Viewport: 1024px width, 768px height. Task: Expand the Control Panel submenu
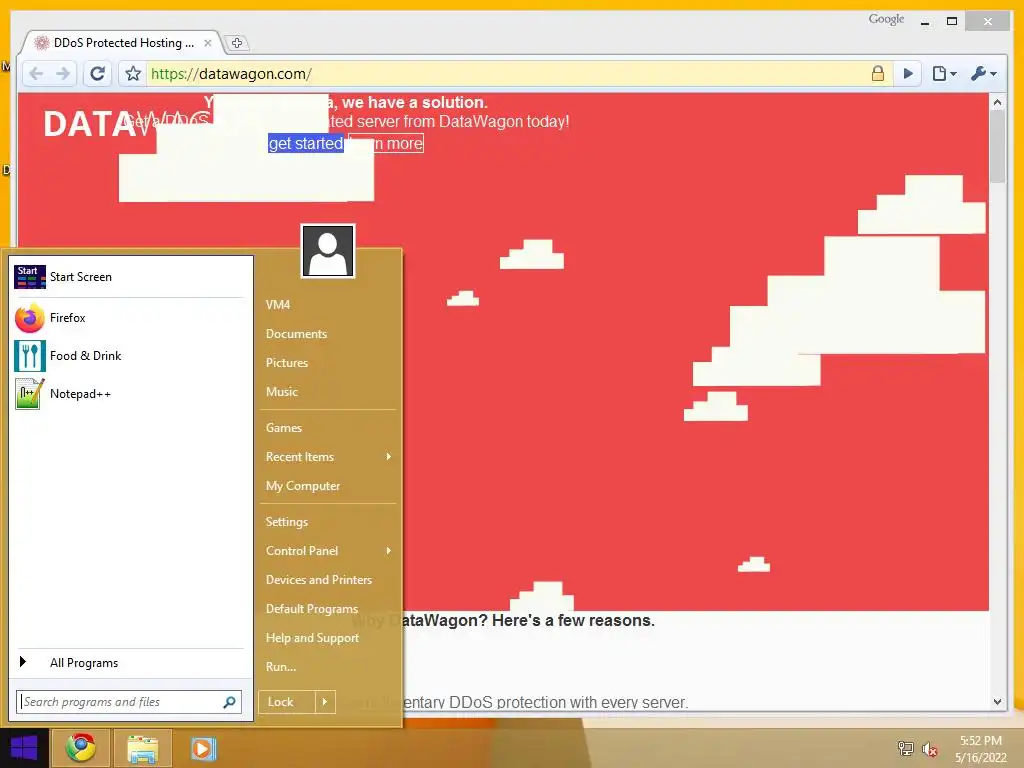[x=328, y=551]
